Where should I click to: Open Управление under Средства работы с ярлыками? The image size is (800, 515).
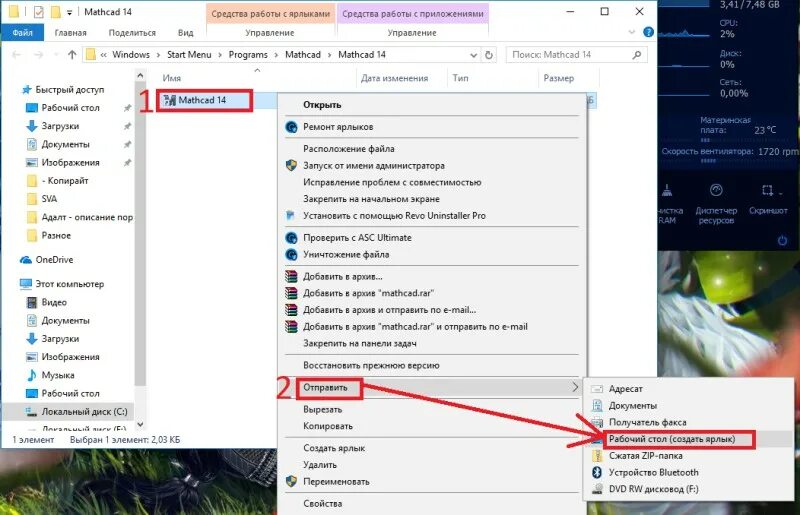tap(270, 33)
